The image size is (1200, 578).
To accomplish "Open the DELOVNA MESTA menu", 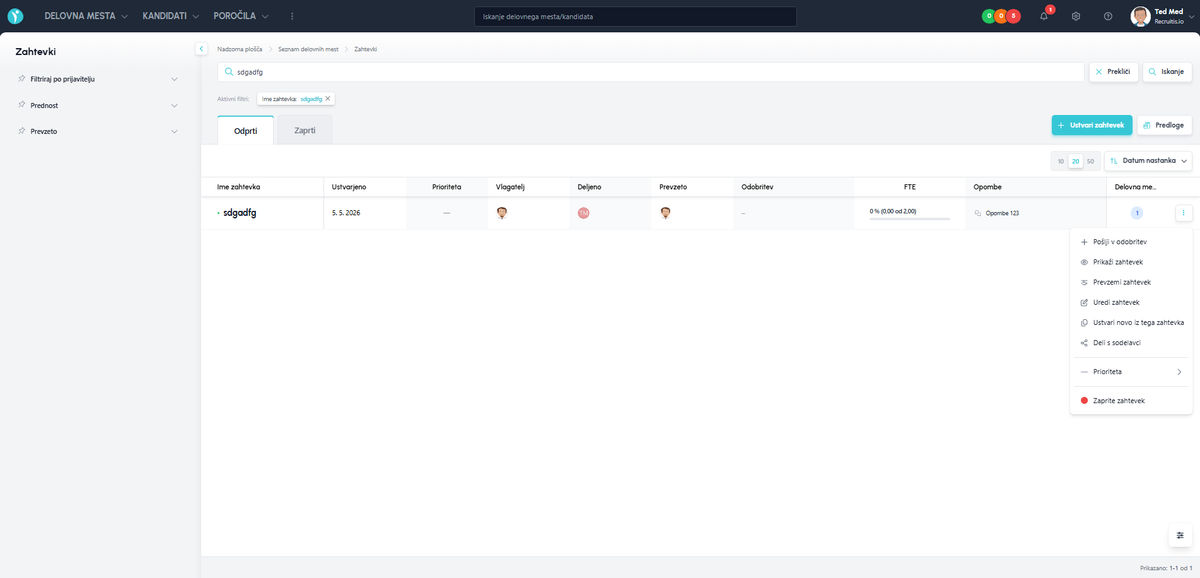I will (x=86, y=16).
